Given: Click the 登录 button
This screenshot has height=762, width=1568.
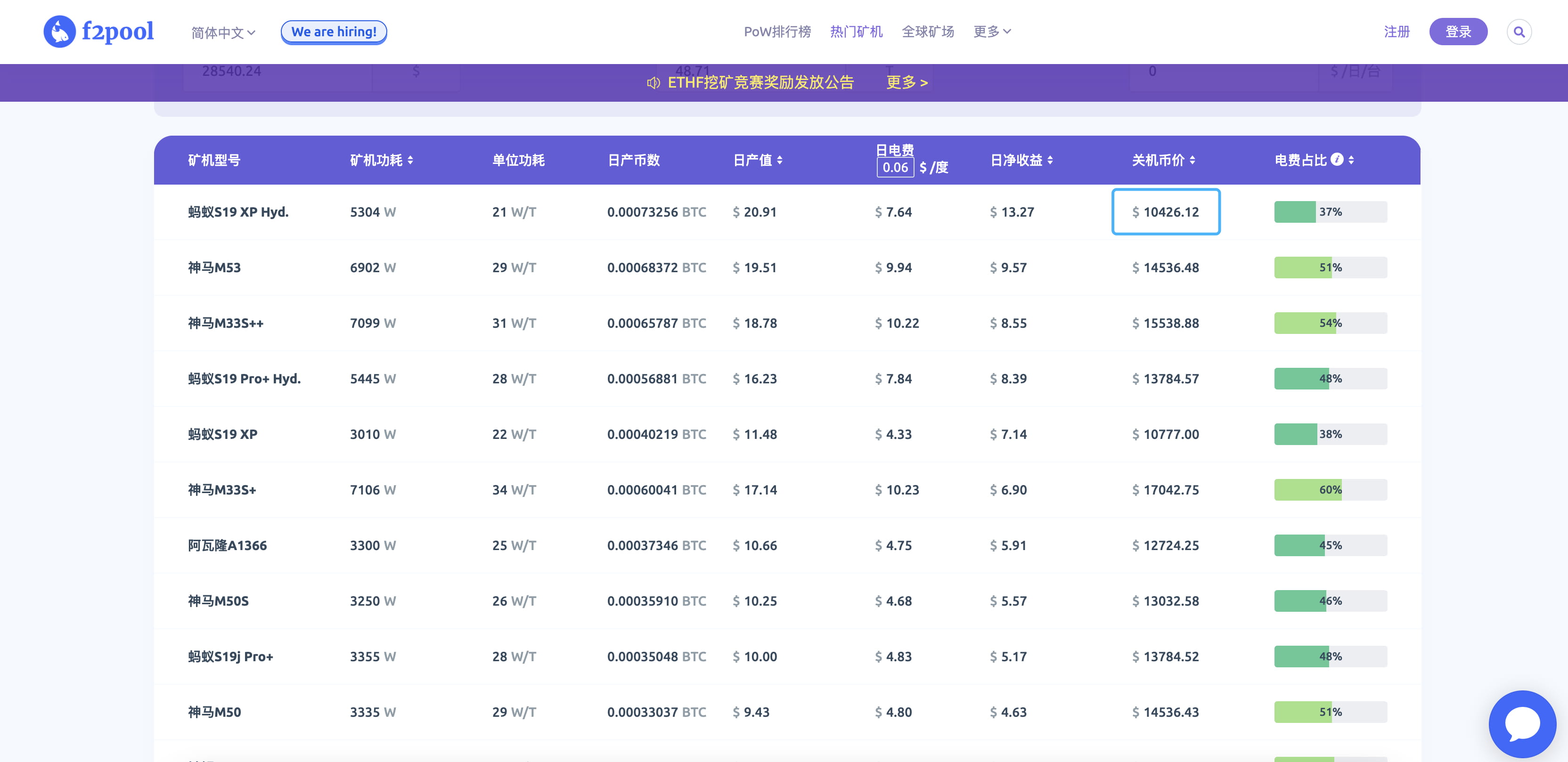Looking at the screenshot, I should pyautogui.click(x=1458, y=31).
